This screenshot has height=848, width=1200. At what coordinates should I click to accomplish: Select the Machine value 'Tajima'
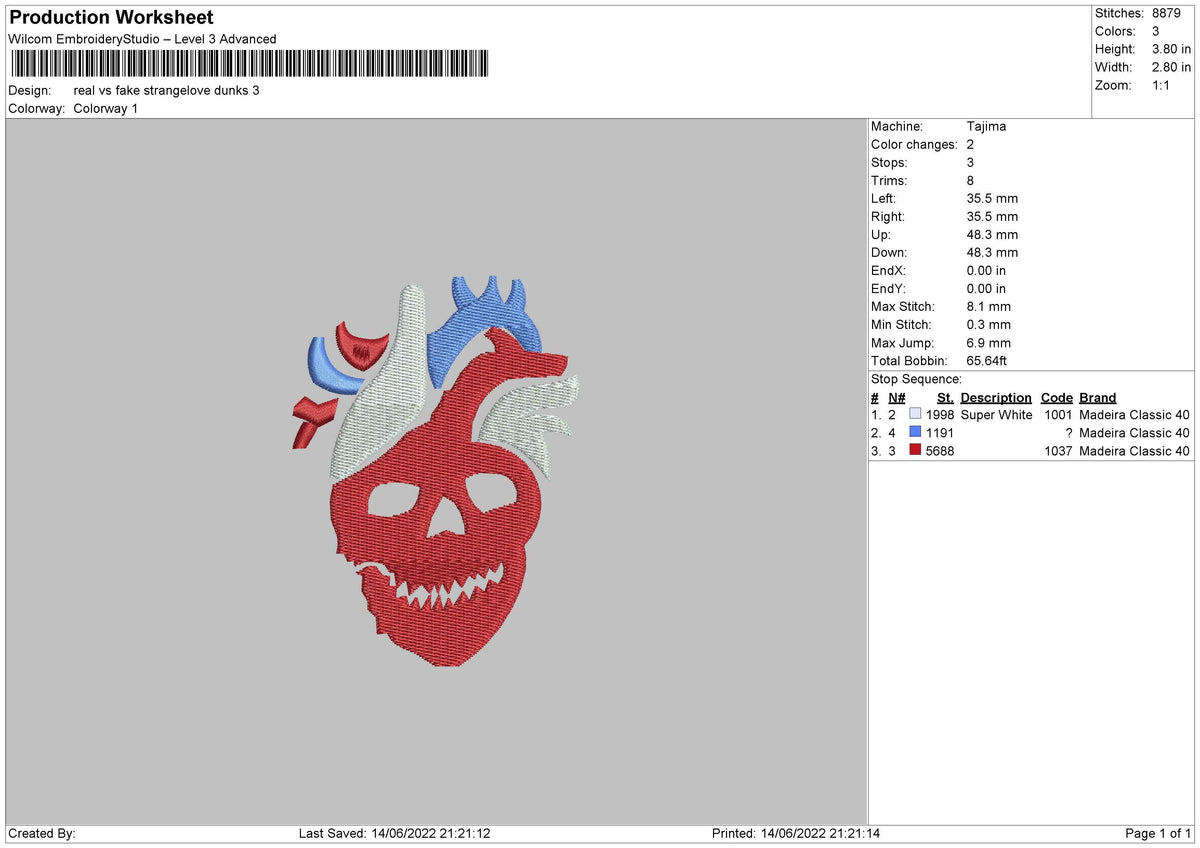click(x=987, y=126)
